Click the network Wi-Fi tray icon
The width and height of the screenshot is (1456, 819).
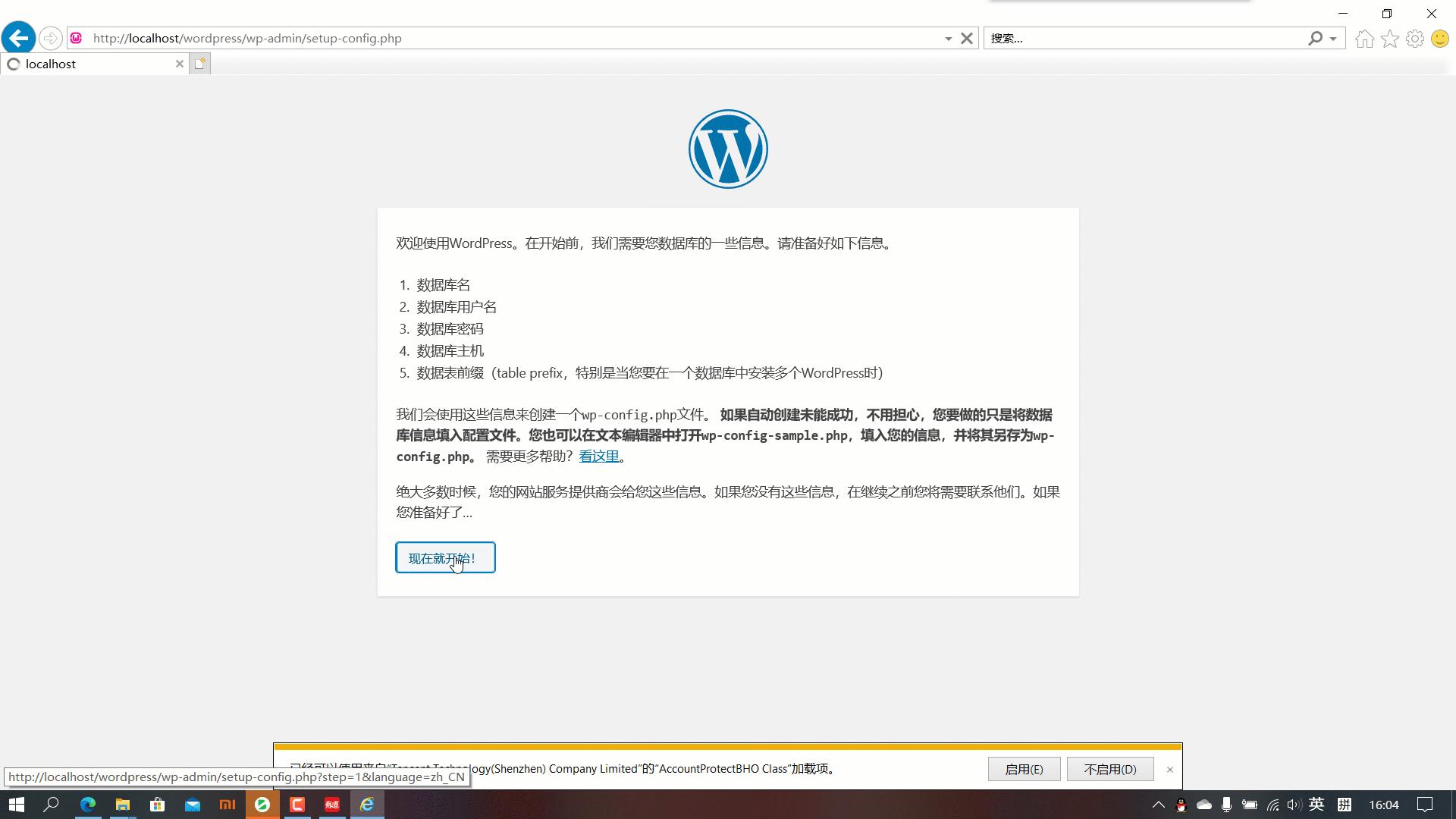point(1273,805)
